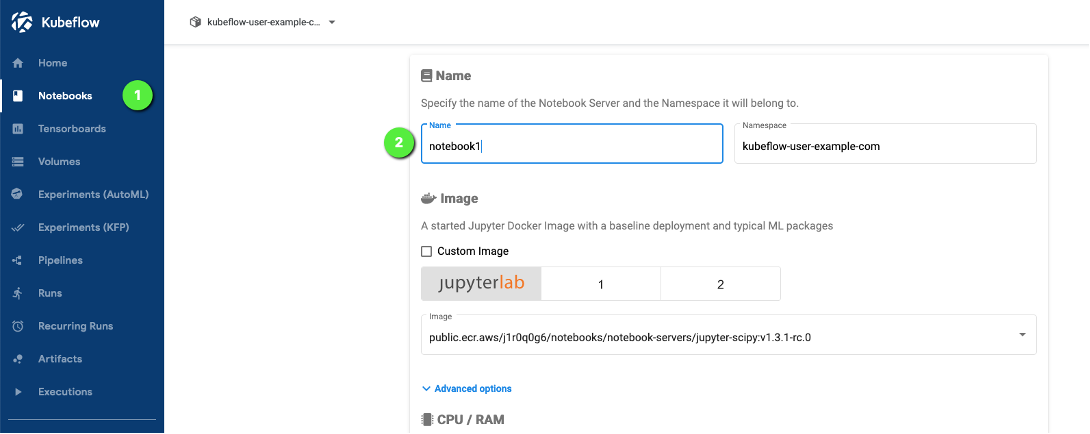Click the Namespace field
The image size is (1090, 434).
(x=886, y=144)
